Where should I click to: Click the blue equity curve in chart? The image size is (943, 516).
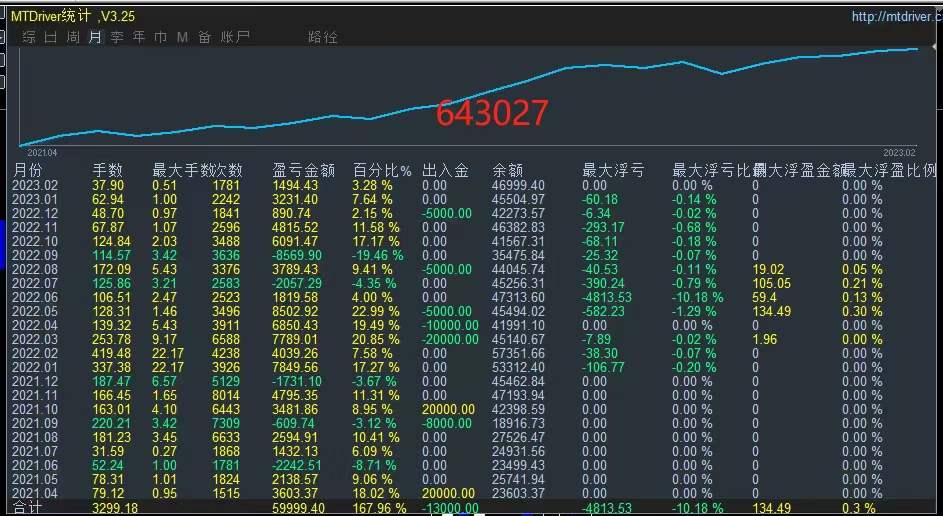coord(469,99)
